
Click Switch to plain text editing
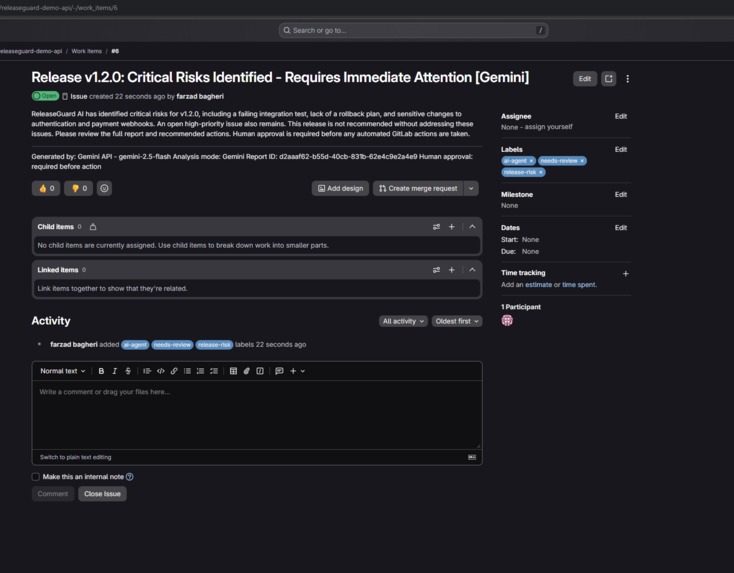pos(75,457)
